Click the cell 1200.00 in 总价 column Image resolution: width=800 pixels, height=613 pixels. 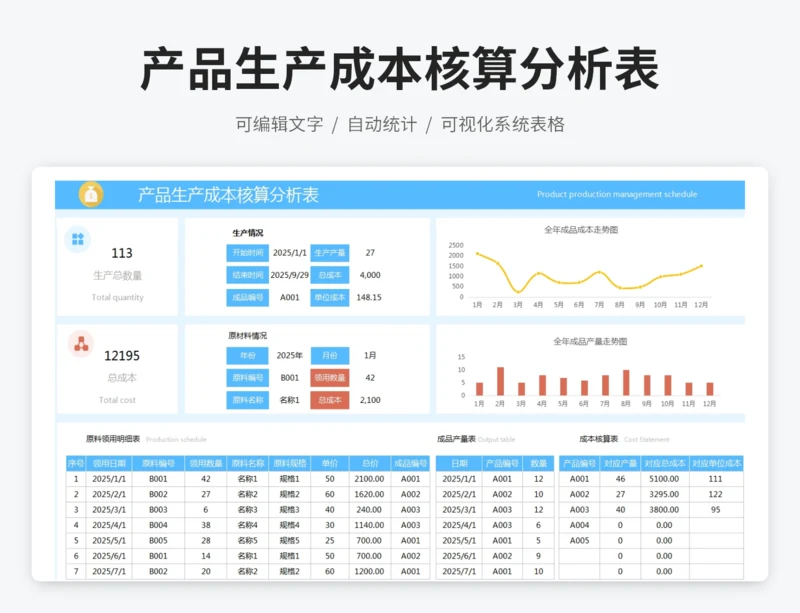tap(369, 571)
